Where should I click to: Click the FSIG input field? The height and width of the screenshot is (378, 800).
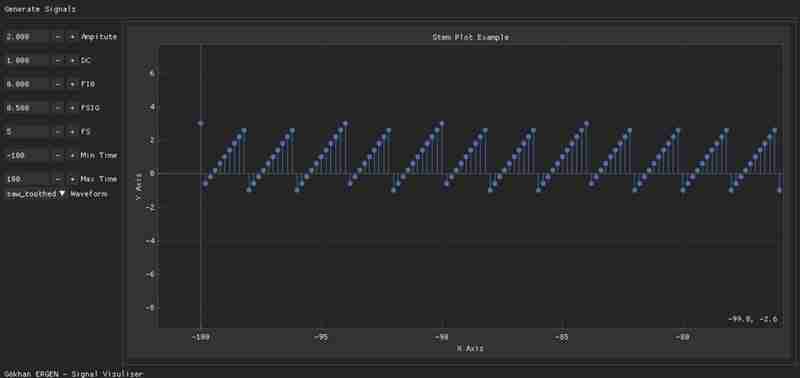tap(27, 108)
